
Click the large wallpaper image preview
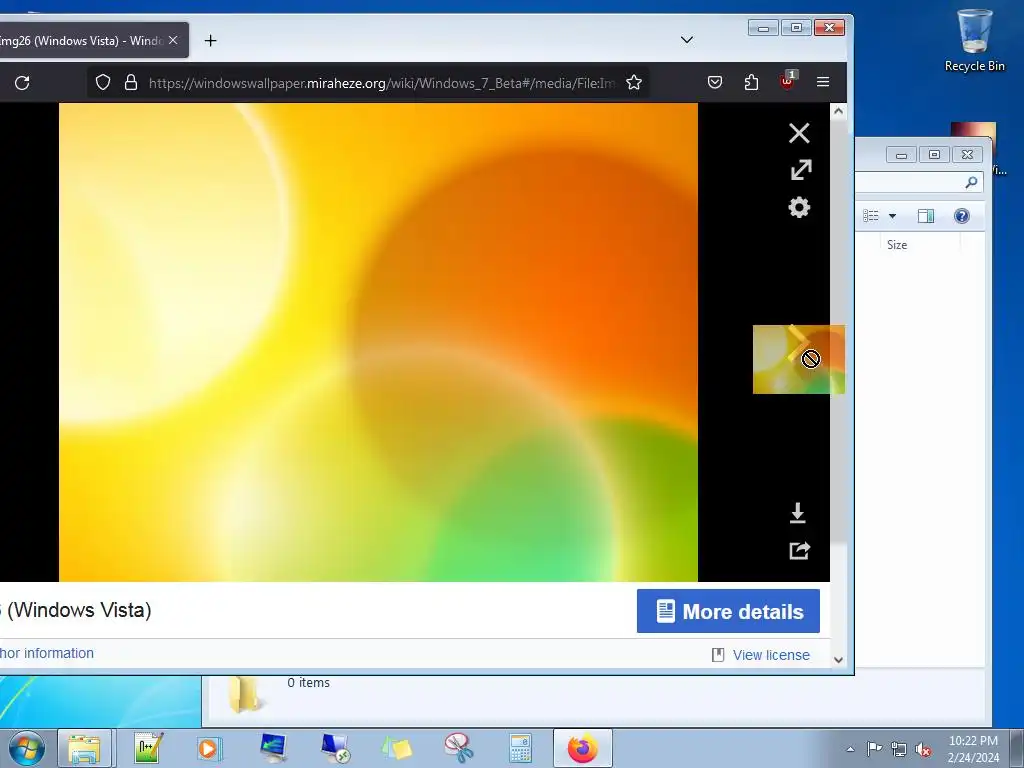378,342
